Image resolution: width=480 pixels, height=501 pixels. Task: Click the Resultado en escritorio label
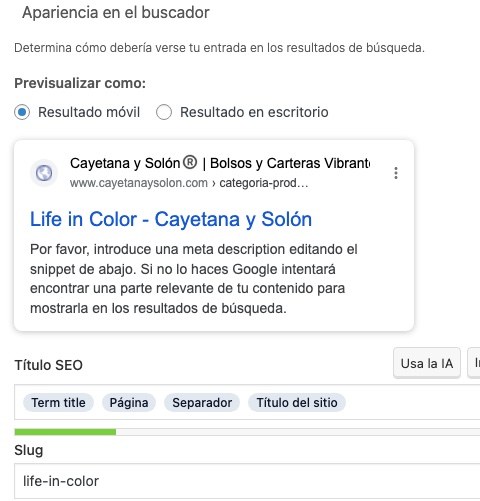254,112
